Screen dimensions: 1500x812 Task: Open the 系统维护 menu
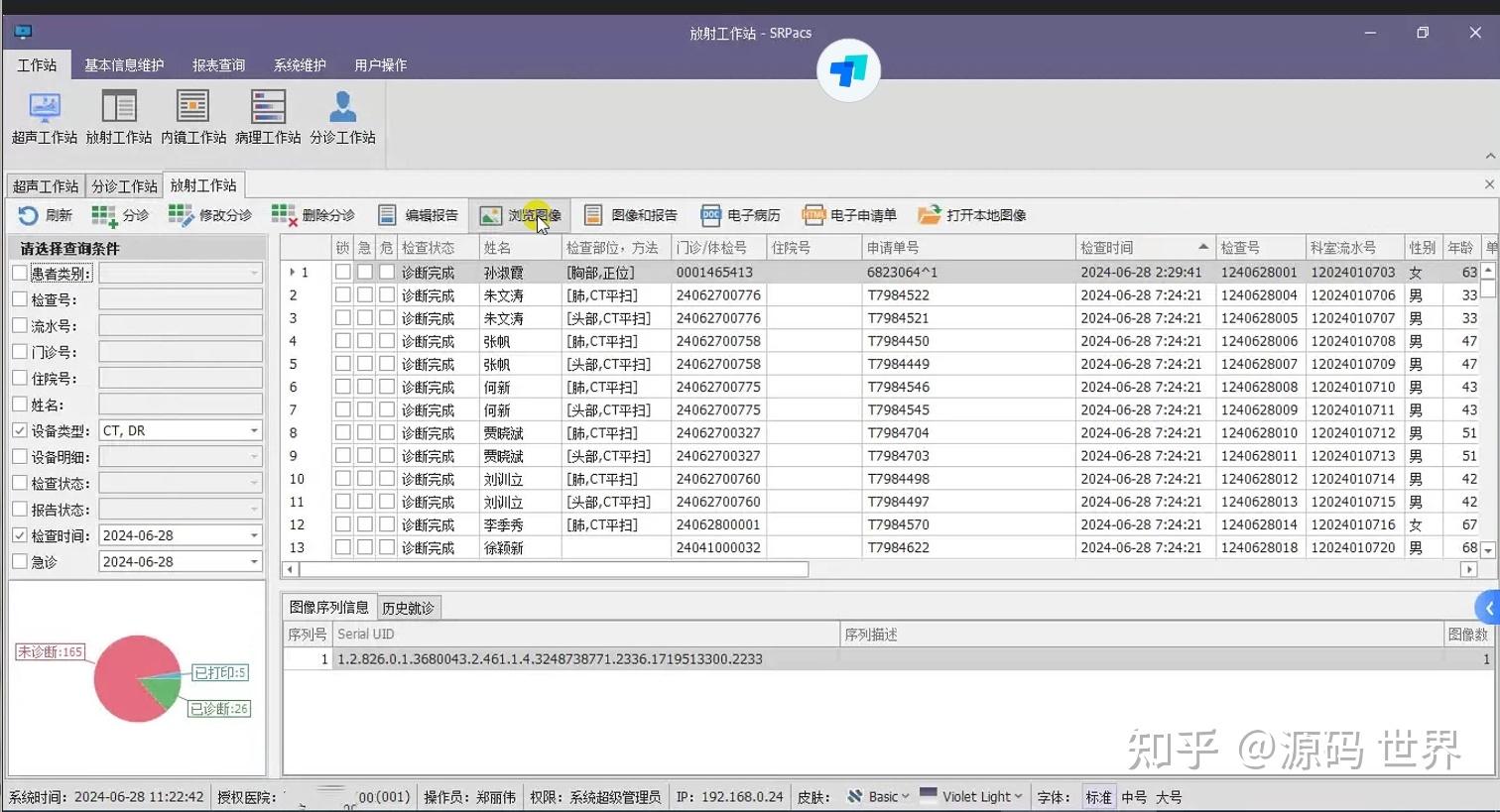pyautogui.click(x=298, y=64)
